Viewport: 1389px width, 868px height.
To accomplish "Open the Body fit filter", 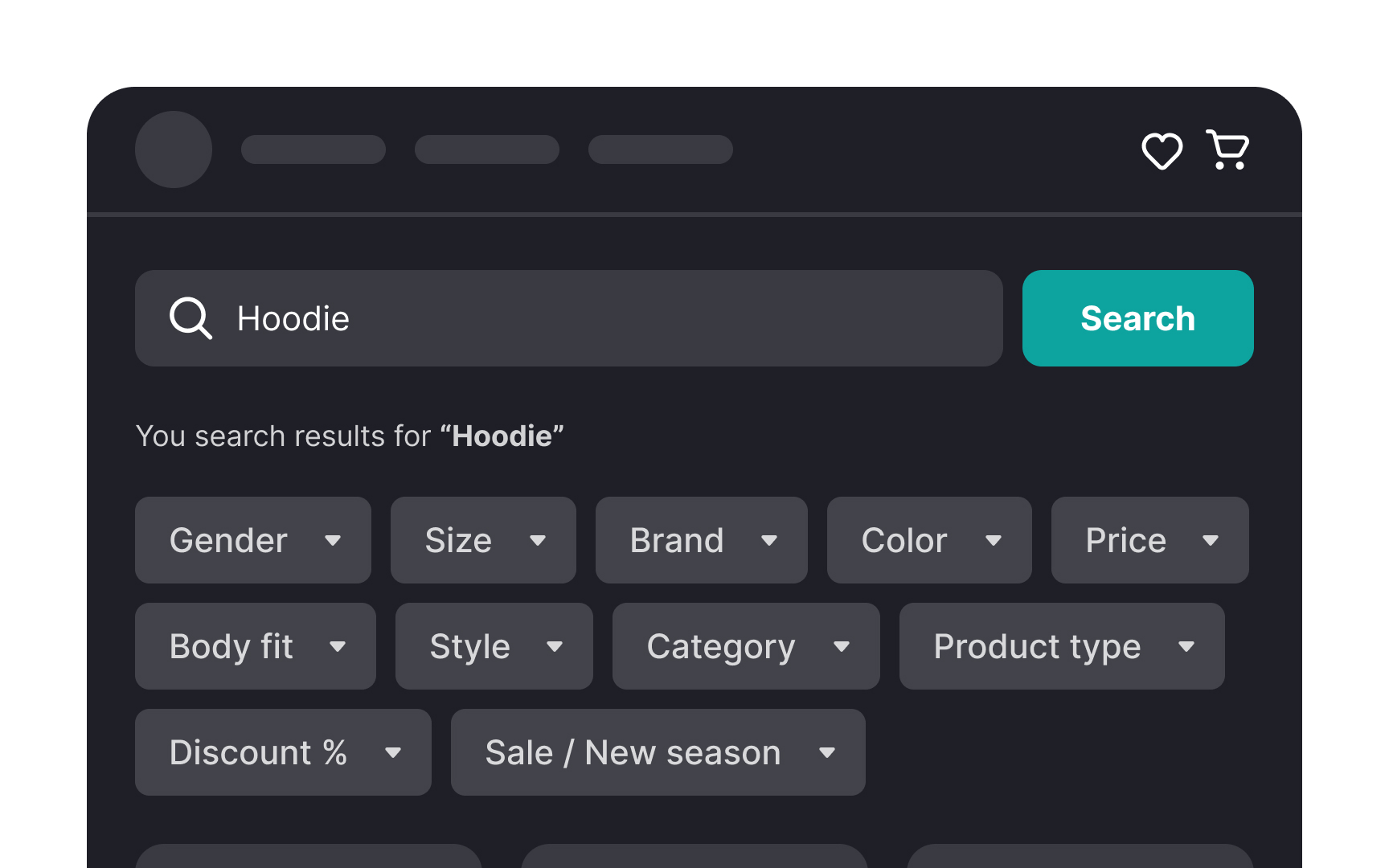I will [256, 646].
